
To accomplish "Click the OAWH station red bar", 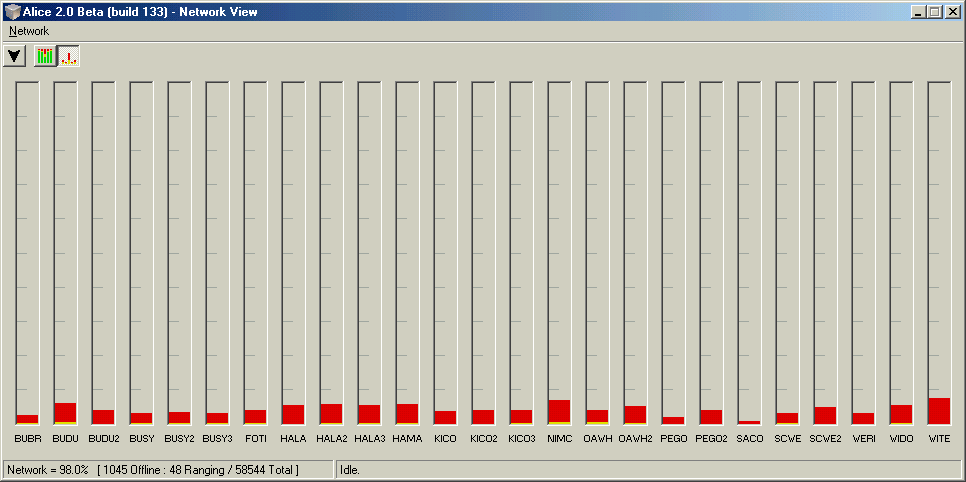I will [597, 416].
